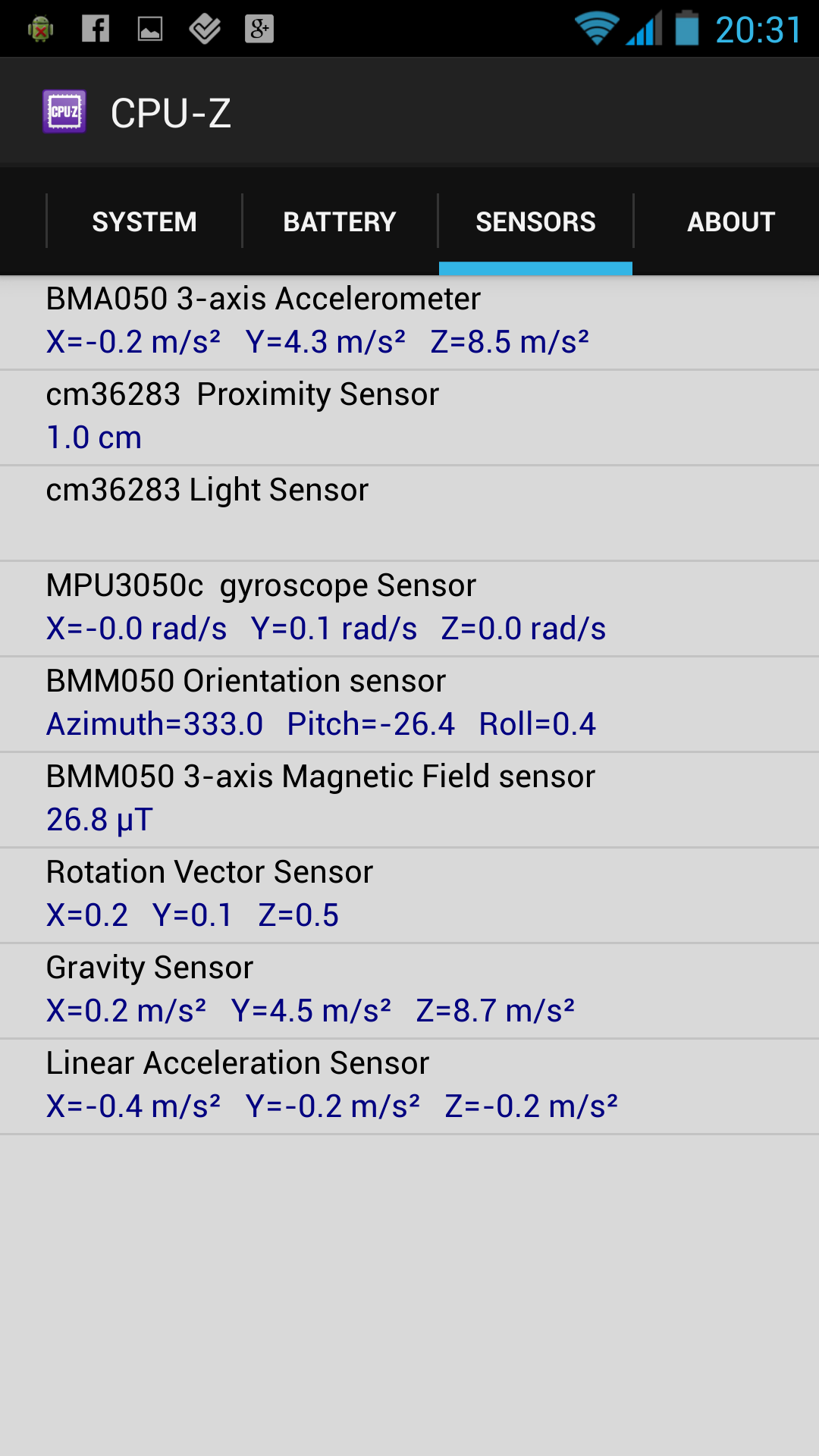Tap the BMM050 Orientation sensor row
Viewport: 819px width, 1456px height.
(x=409, y=704)
